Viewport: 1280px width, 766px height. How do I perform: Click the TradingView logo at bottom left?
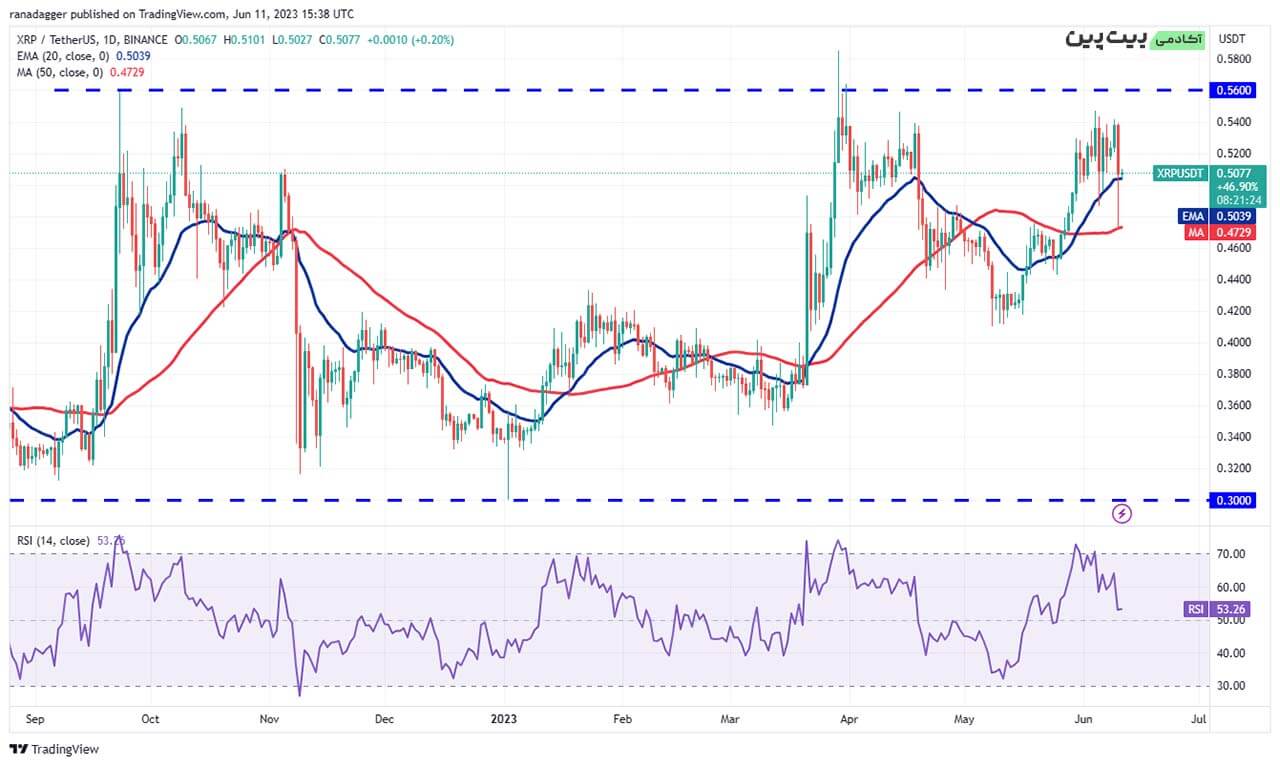point(55,749)
